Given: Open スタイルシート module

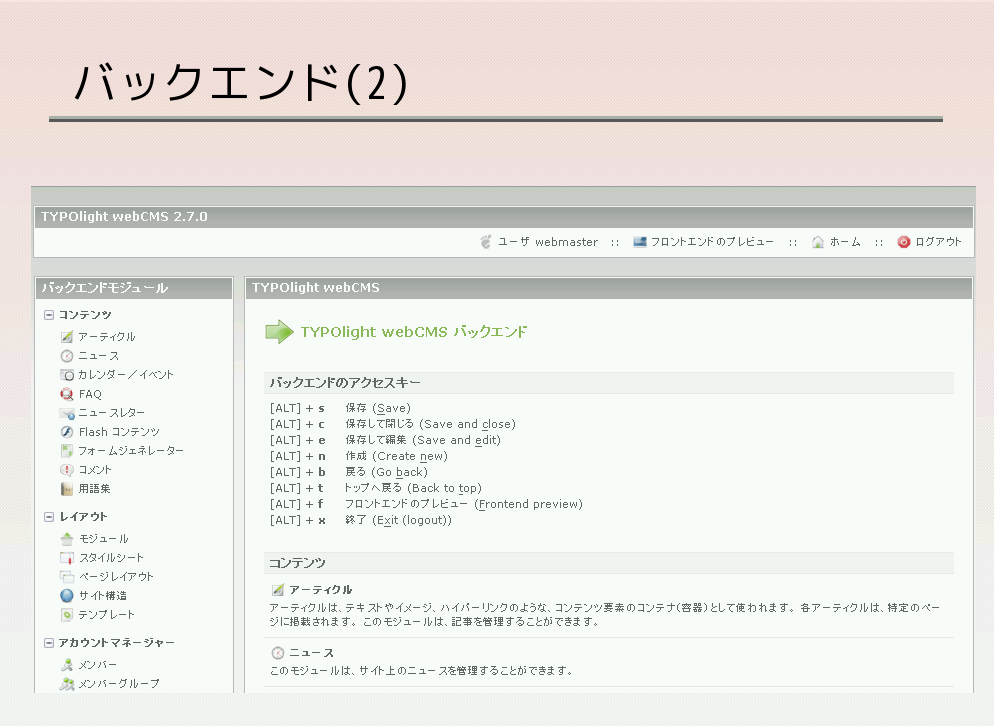Looking at the screenshot, I should [111, 558].
